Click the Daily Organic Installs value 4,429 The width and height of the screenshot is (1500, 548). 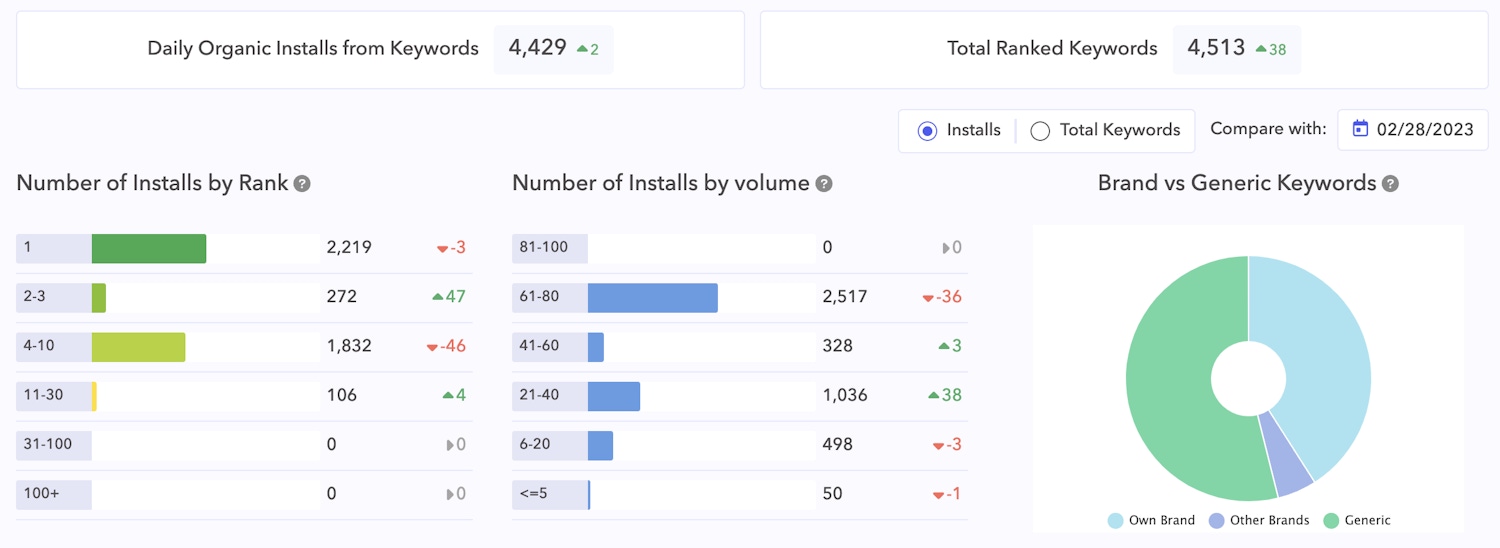point(537,48)
